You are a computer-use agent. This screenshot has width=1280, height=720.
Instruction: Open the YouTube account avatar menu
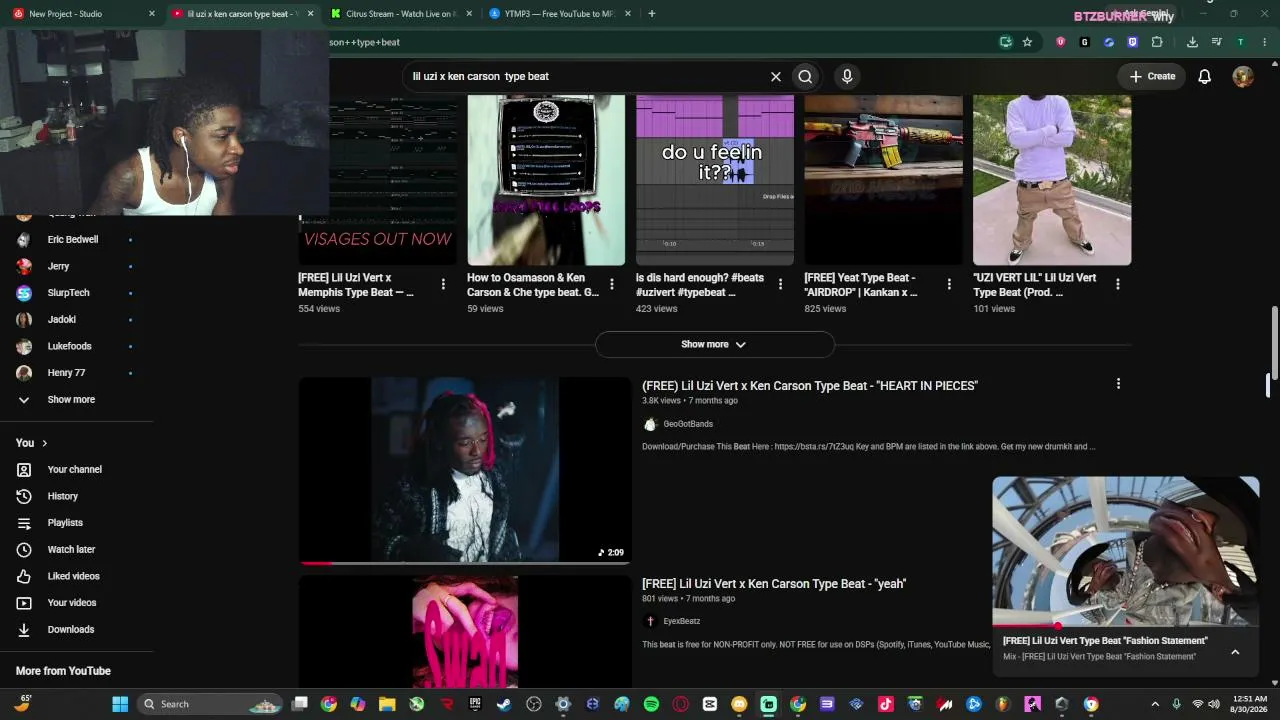pyautogui.click(x=1243, y=77)
